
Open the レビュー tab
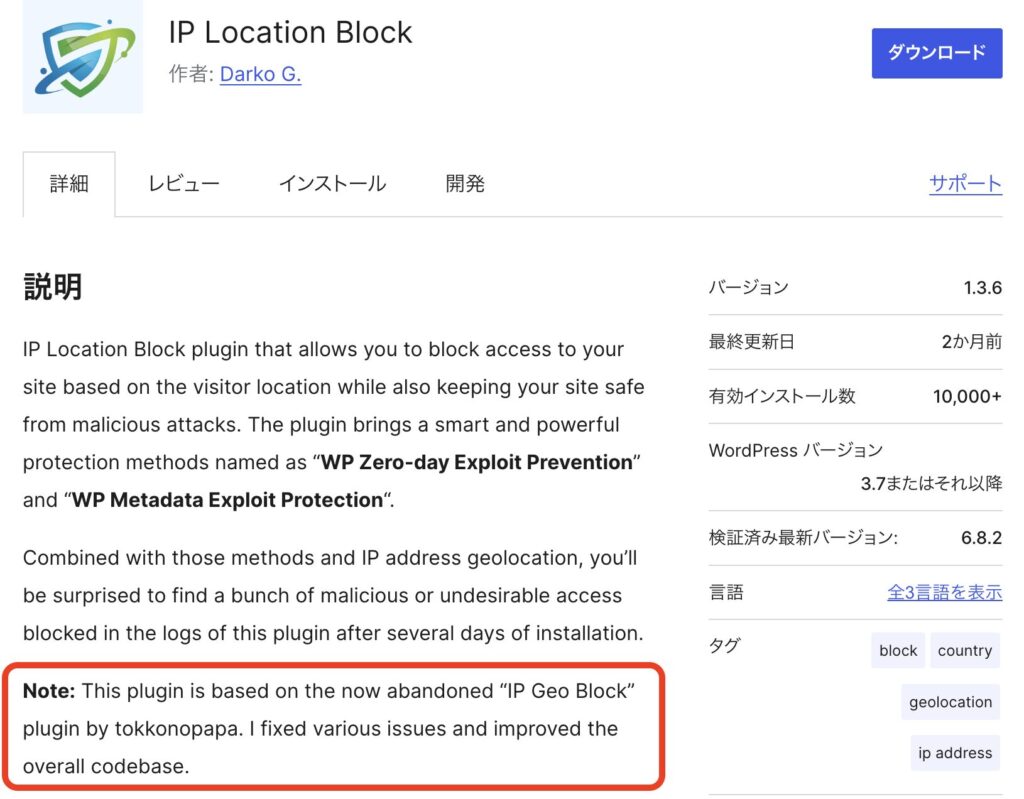pyautogui.click(x=183, y=184)
